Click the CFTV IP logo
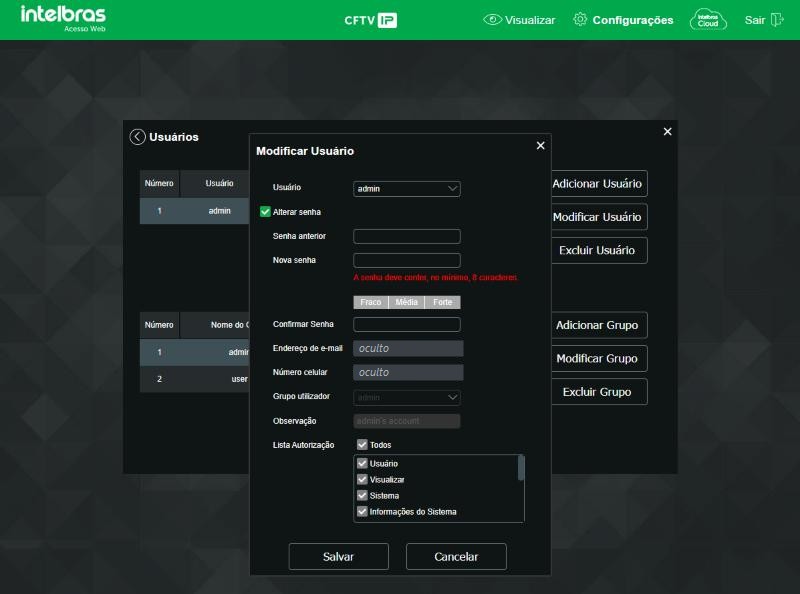 (370, 20)
